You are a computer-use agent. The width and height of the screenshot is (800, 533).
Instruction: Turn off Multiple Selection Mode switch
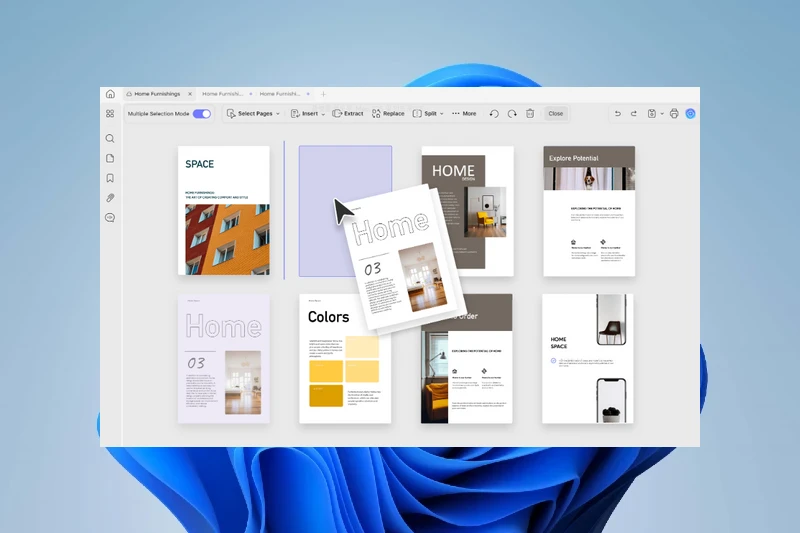[202, 114]
